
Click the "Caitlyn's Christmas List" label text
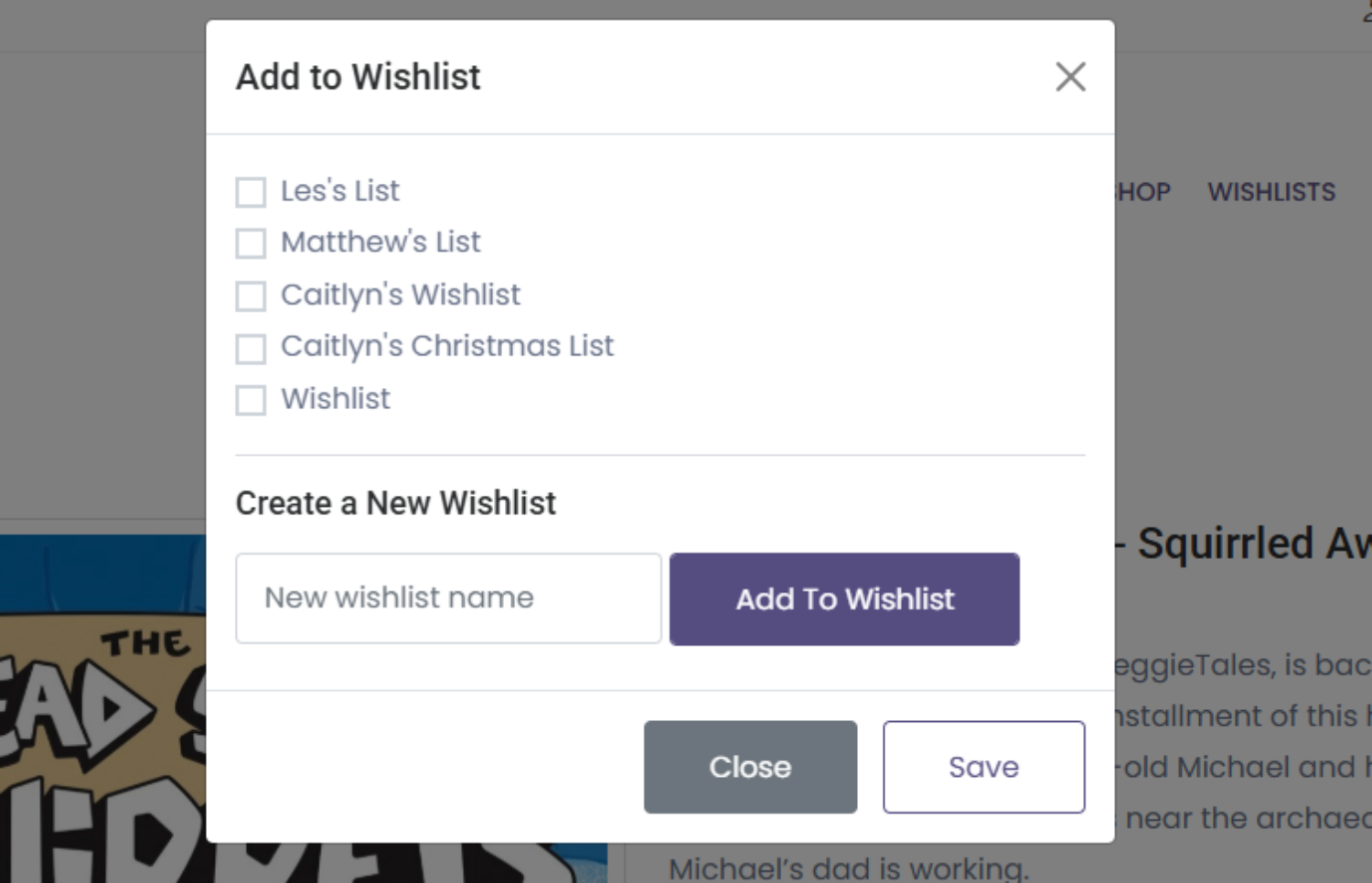tap(446, 346)
